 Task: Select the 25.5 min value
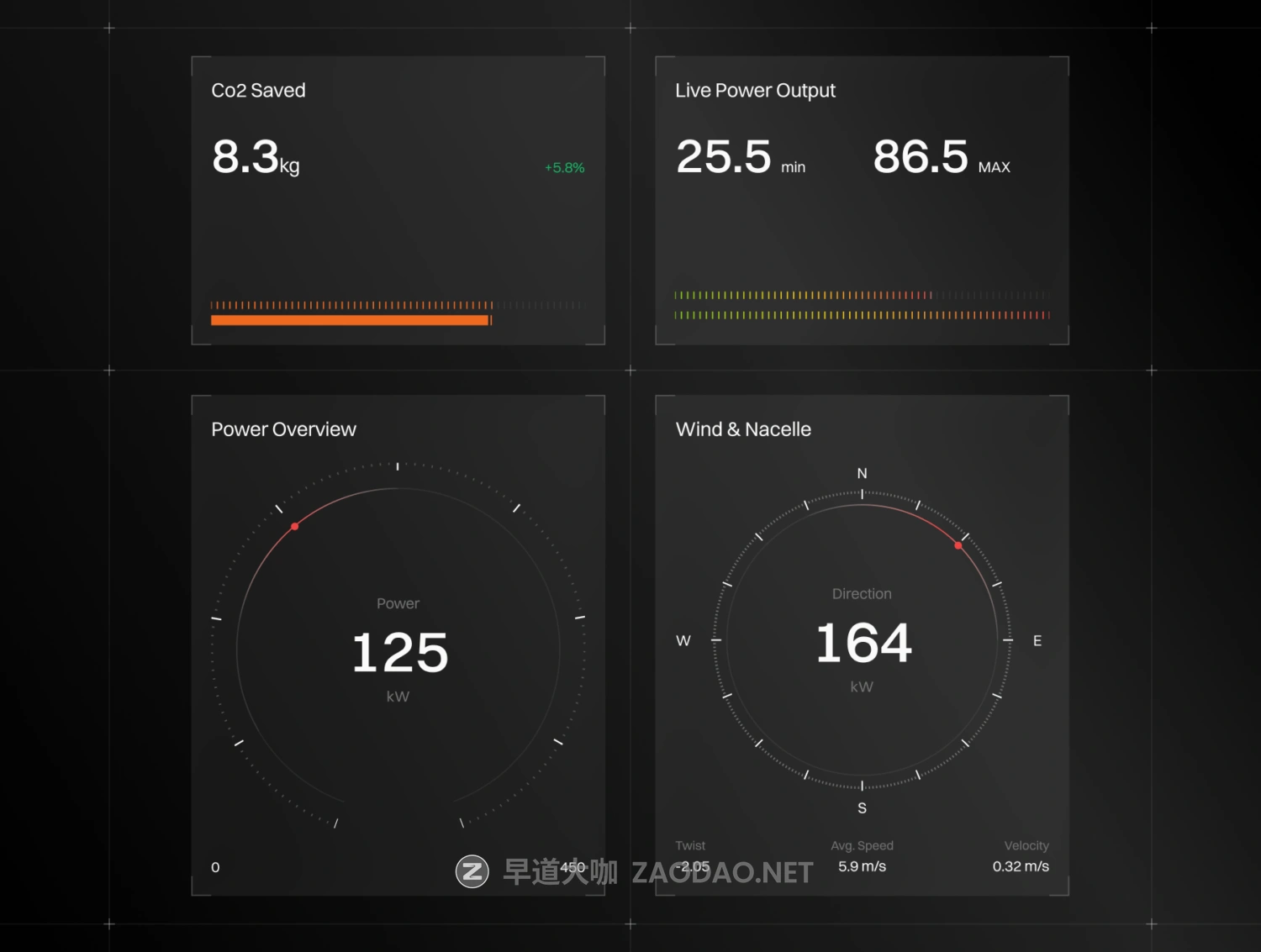pos(741,157)
